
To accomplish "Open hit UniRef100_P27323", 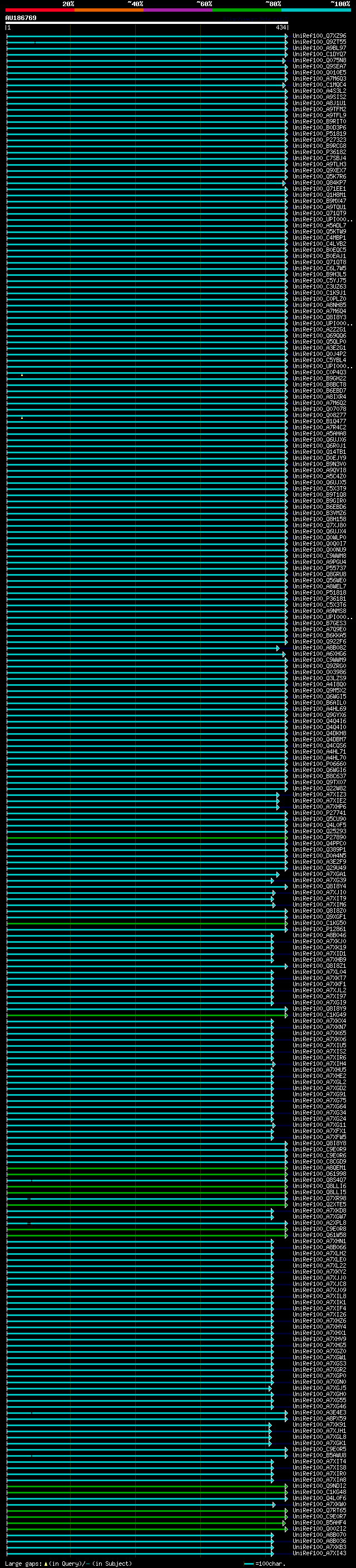I will coord(319,140).
